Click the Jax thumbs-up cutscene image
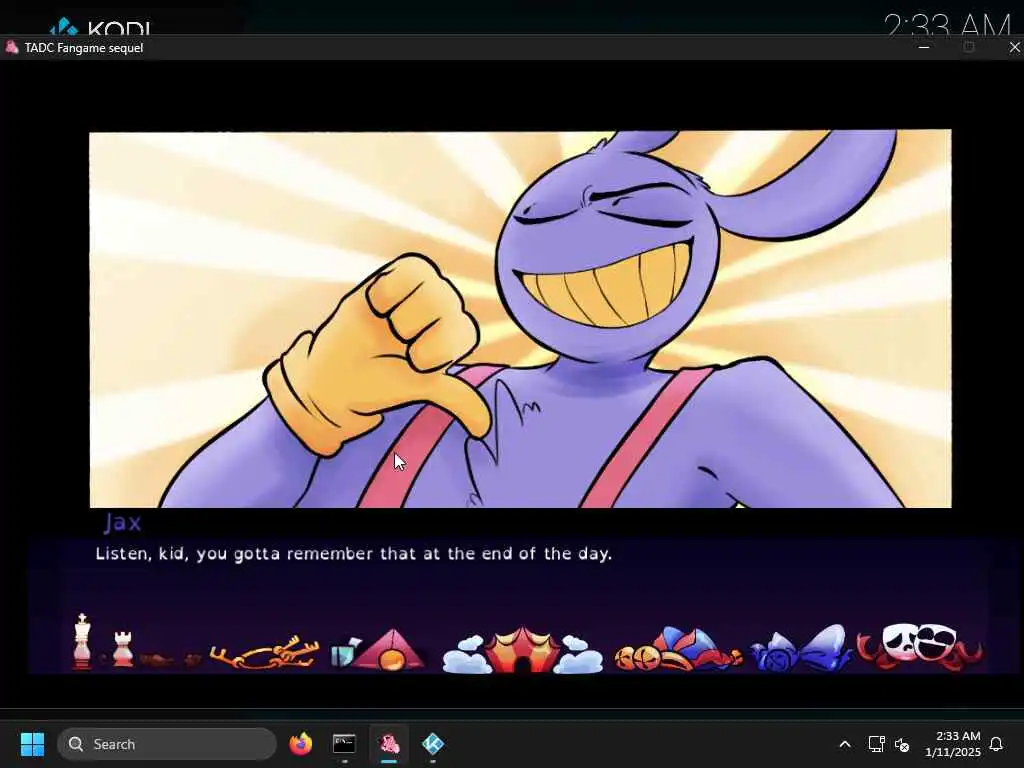This screenshot has height=768, width=1024. (x=520, y=319)
